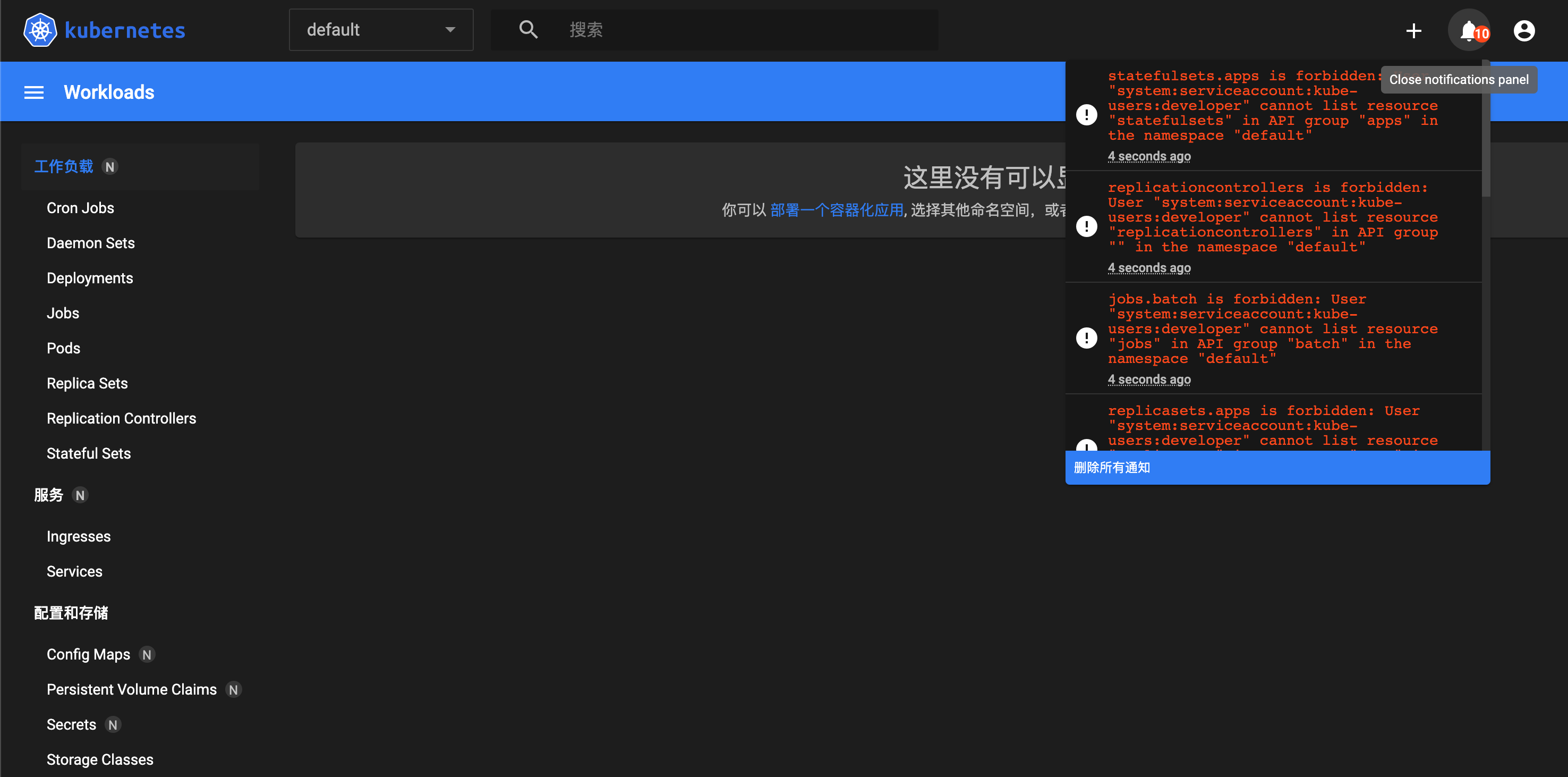Select the 配置和存储 section heading

pos(71,613)
